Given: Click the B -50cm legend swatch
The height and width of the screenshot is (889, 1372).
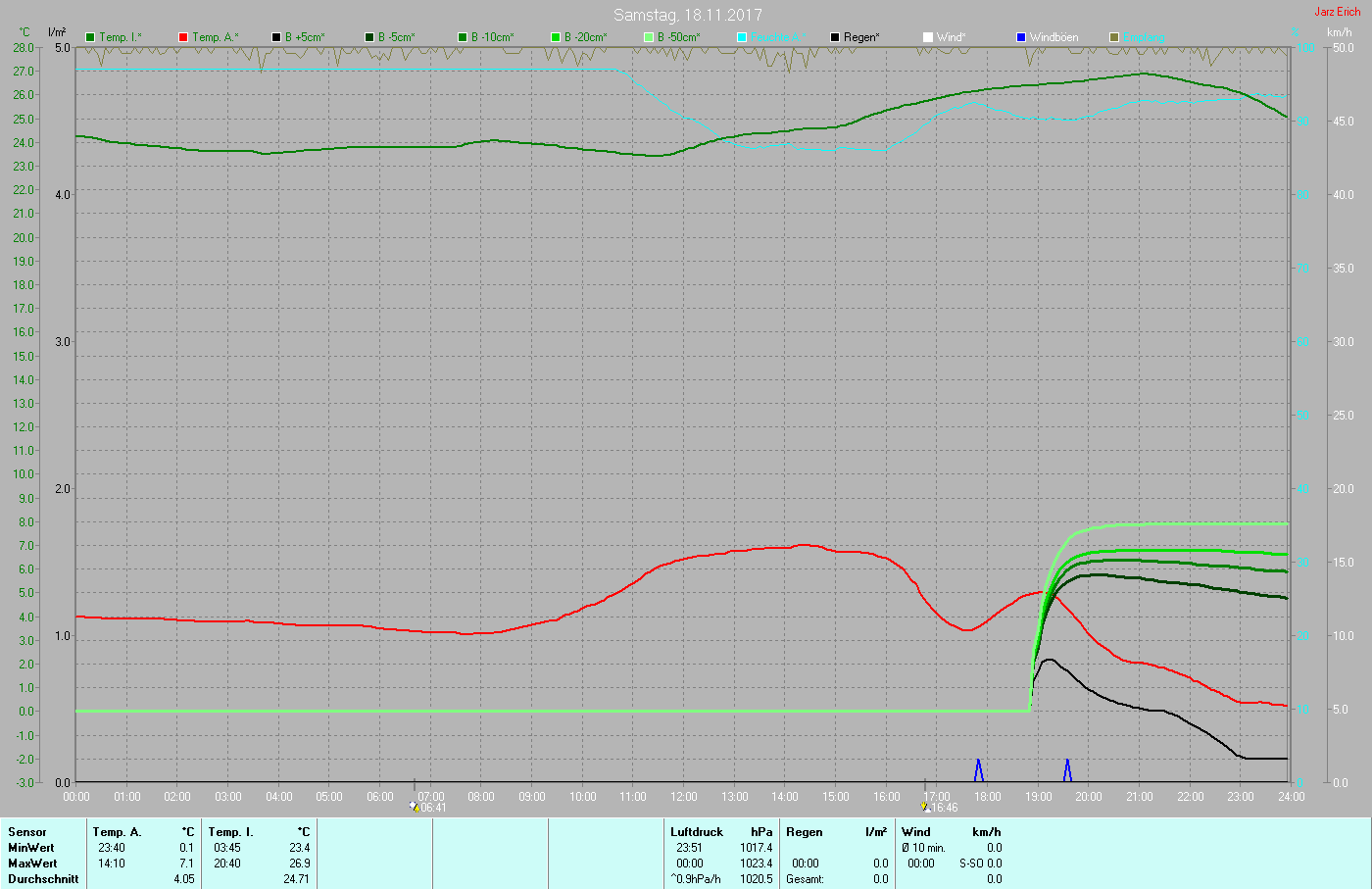Looking at the screenshot, I should click(649, 37).
